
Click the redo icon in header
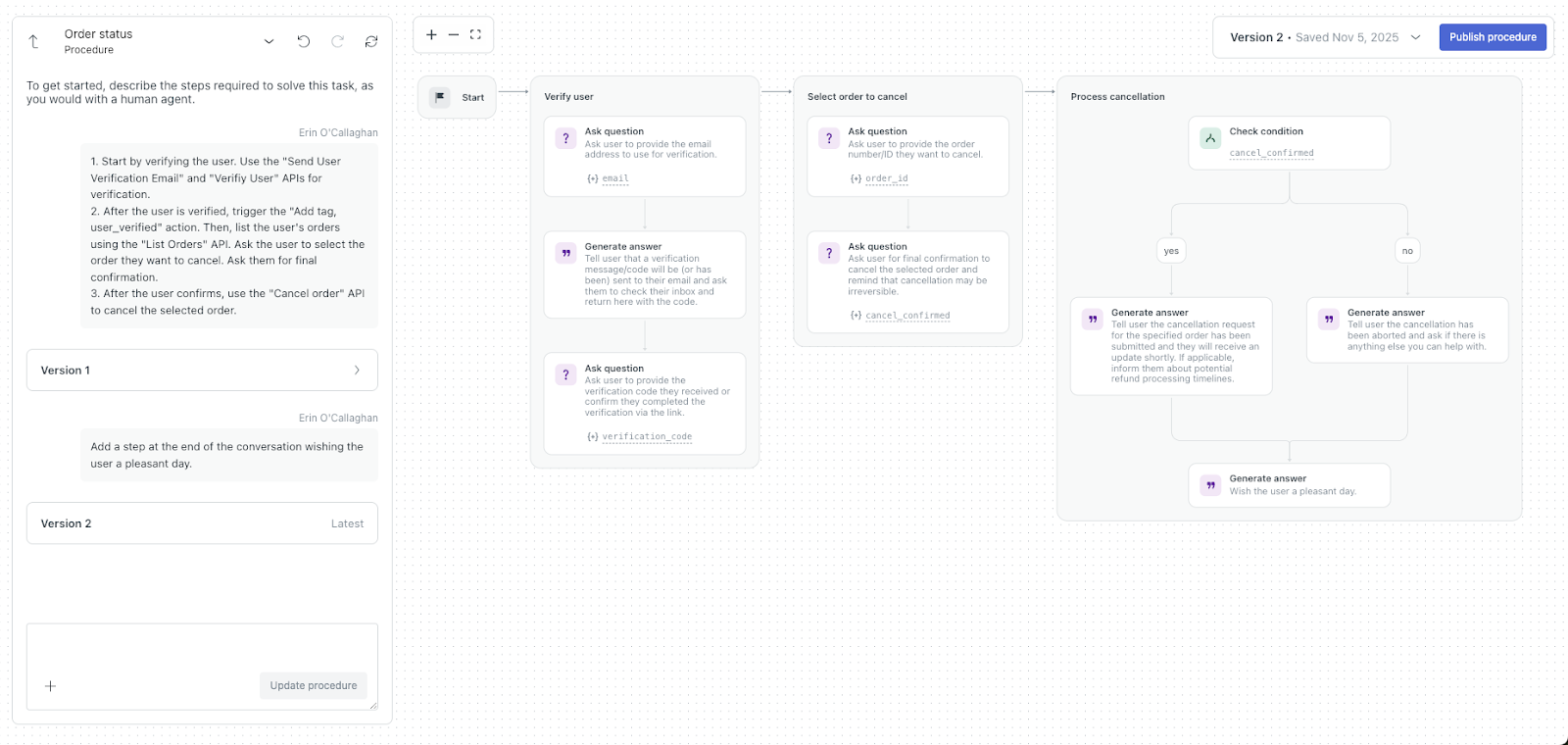click(x=337, y=41)
